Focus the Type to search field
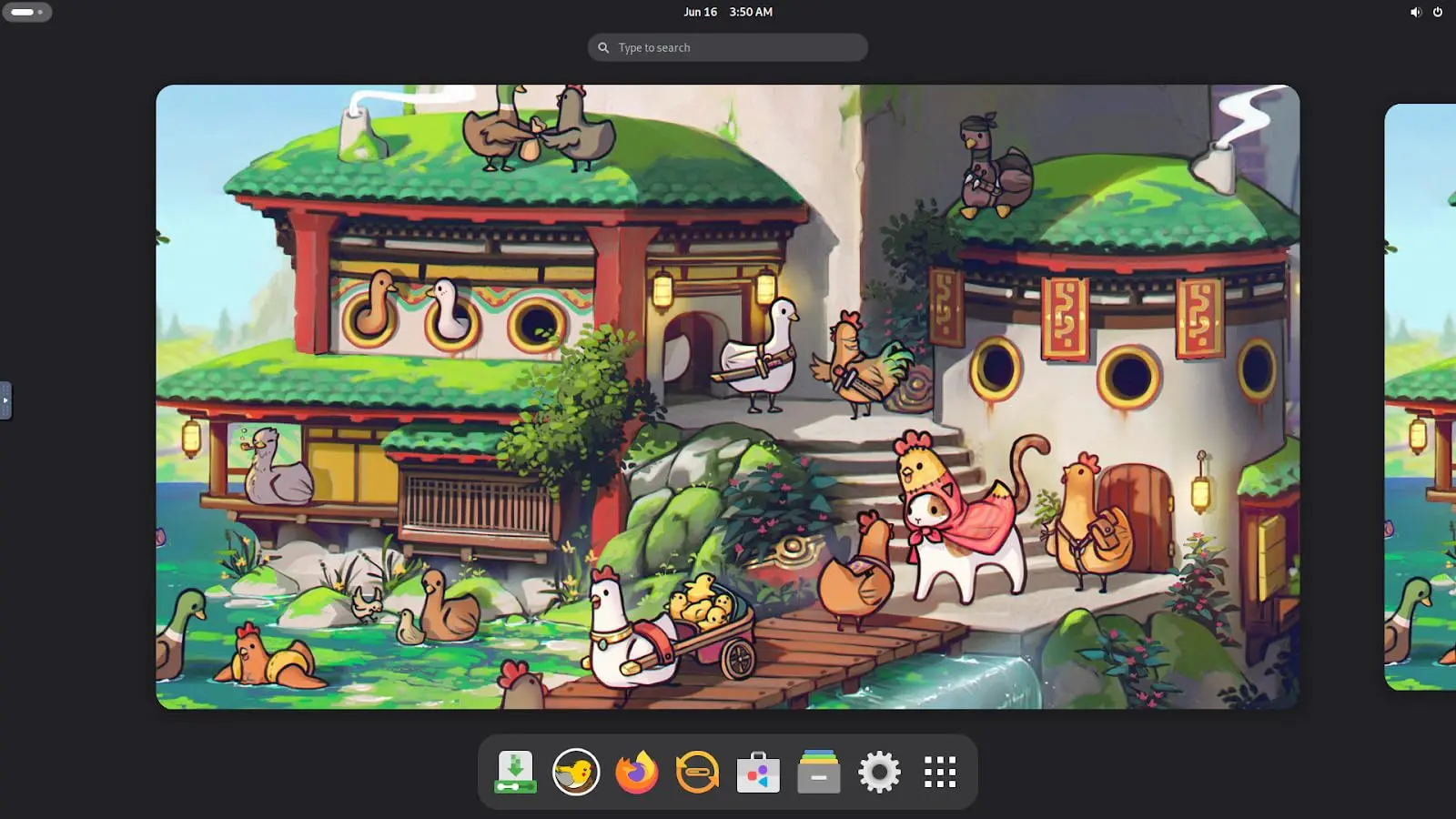Viewport: 1456px width, 819px height. tap(728, 47)
